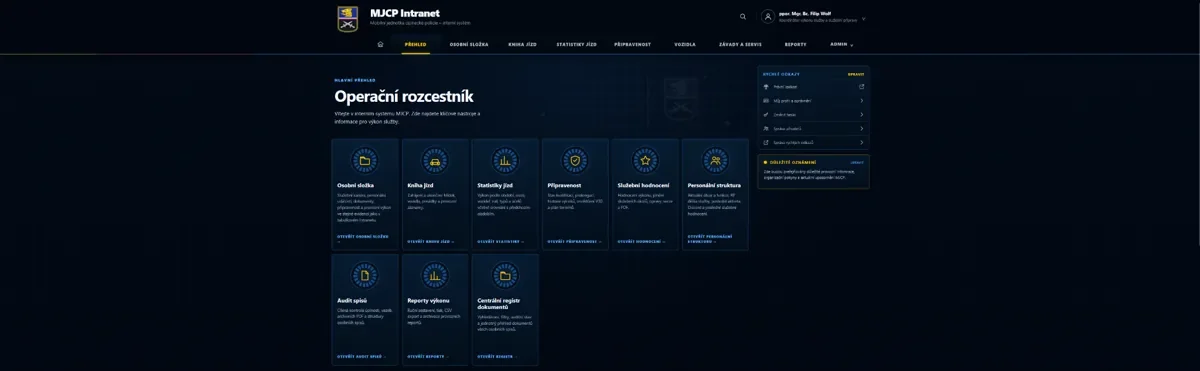Screen dimensions: 1200x371
Task: Expand the ADMIN menu chevron
Action: tap(852, 45)
